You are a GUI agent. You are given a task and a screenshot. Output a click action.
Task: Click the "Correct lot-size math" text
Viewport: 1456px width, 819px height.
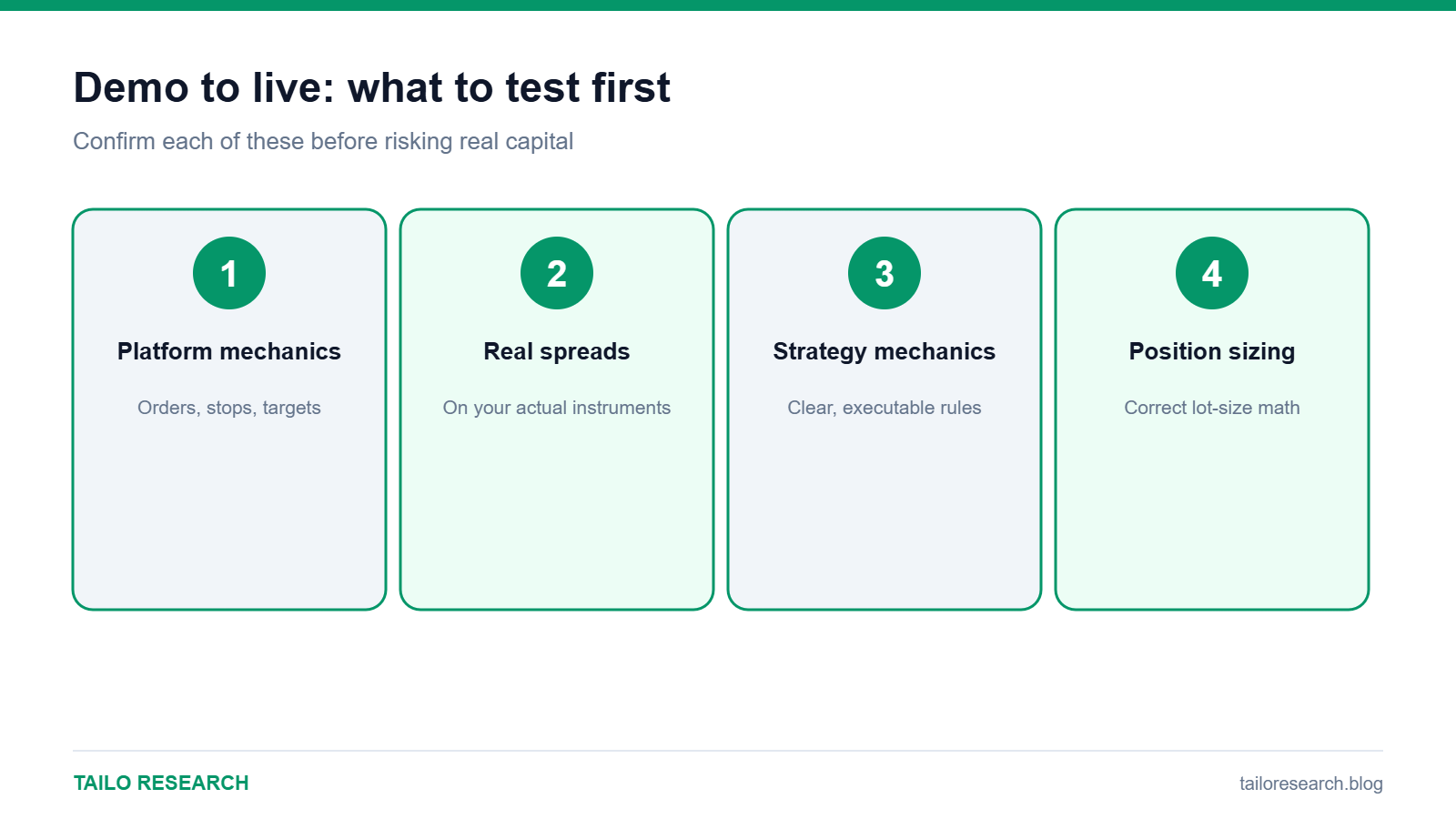click(1212, 408)
